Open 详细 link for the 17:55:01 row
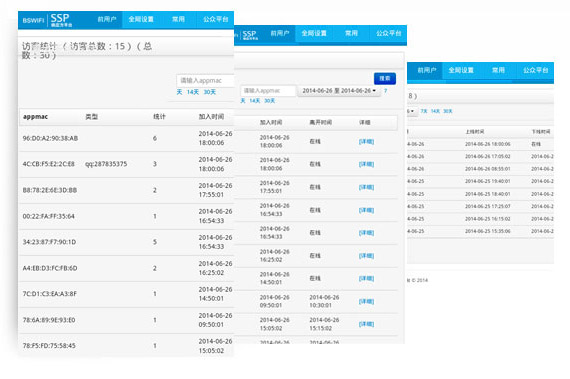 tap(366, 187)
